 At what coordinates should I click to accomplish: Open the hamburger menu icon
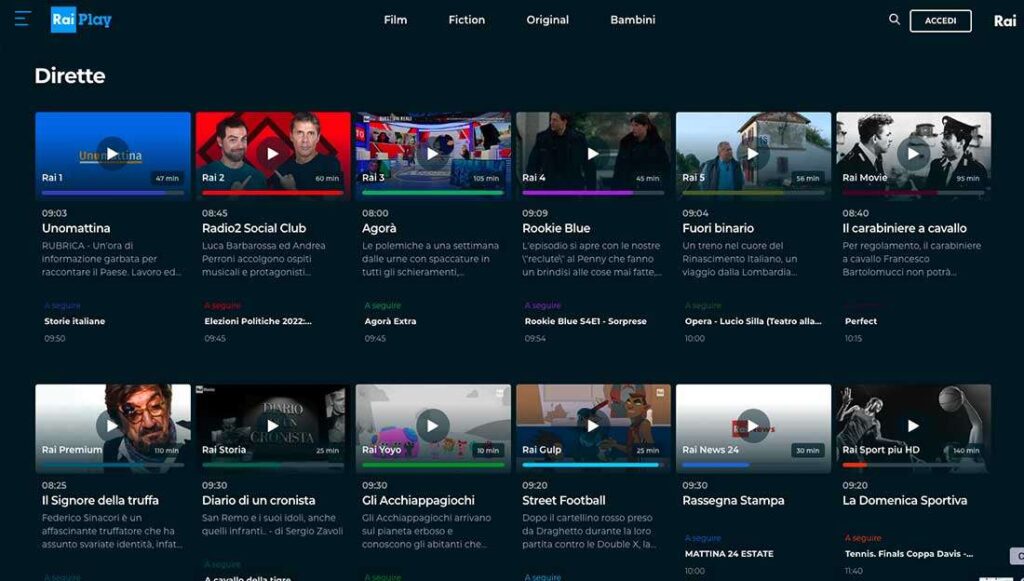coord(23,19)
